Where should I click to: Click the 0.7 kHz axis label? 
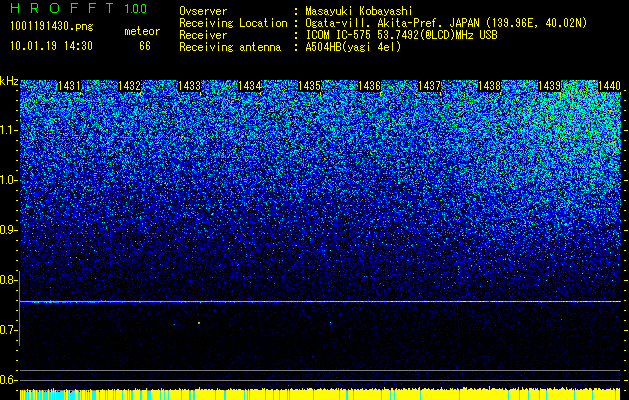pos(9,330)
